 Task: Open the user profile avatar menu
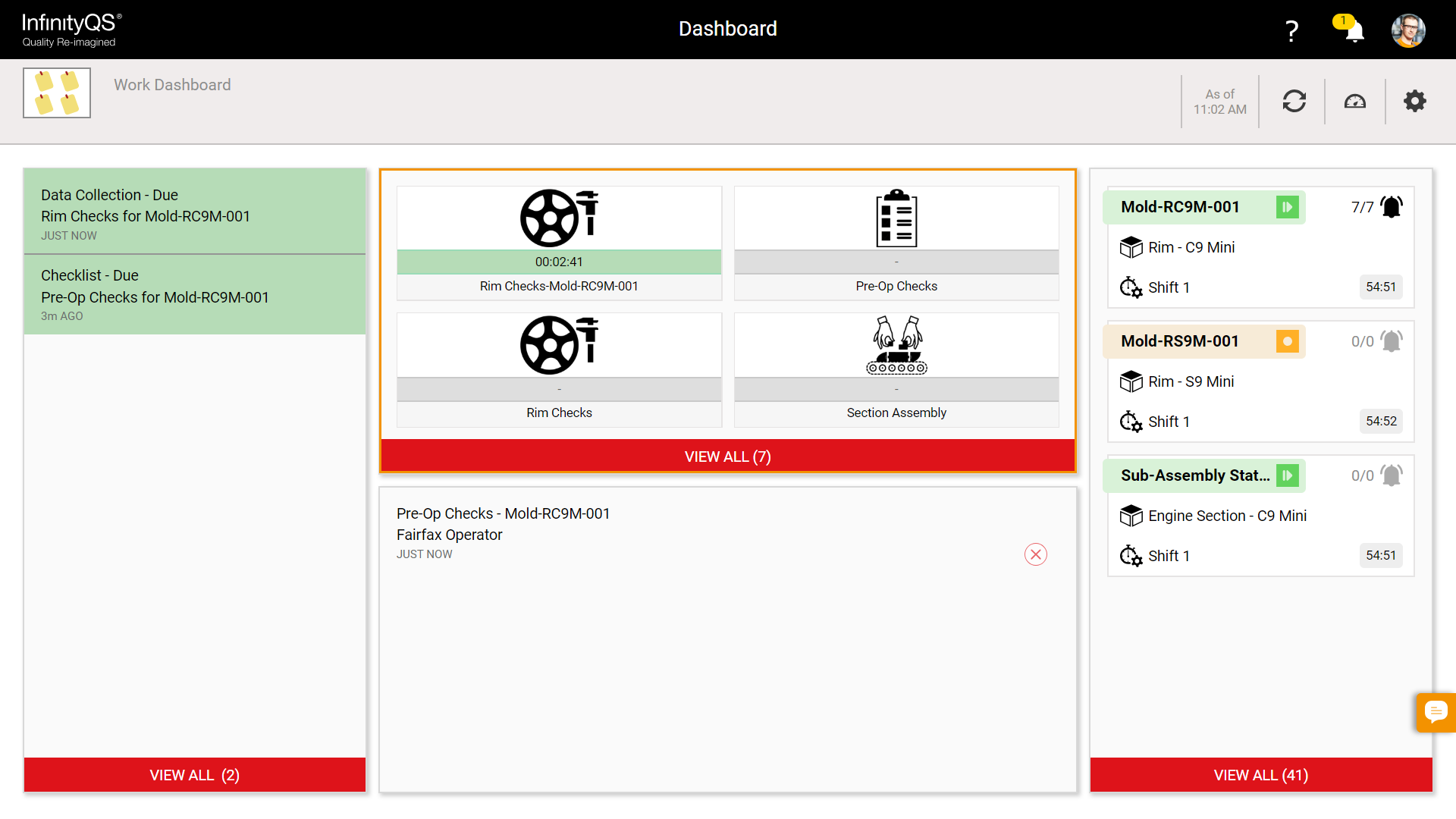[x=1408, y=30]
